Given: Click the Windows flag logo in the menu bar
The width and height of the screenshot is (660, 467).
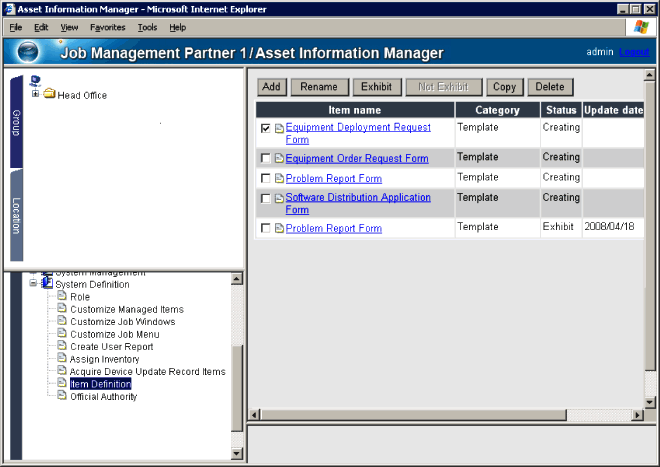Looking at the screenshot, I should 641,27.
